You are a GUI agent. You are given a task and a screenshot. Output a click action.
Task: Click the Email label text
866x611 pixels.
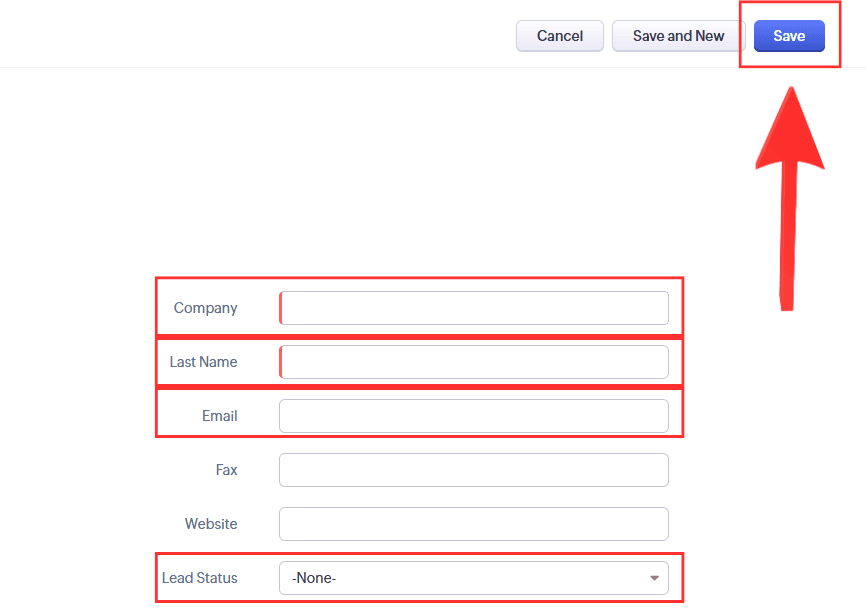(220, 416)
